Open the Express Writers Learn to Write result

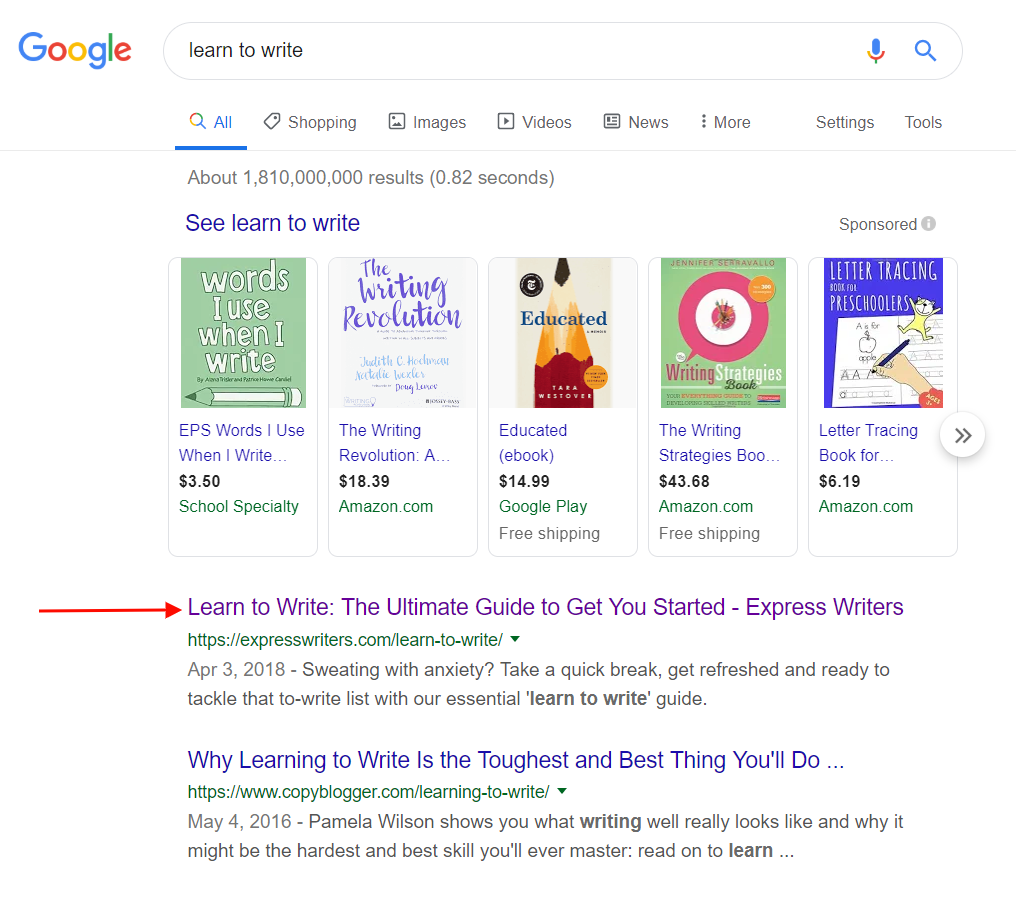point(545,607)
